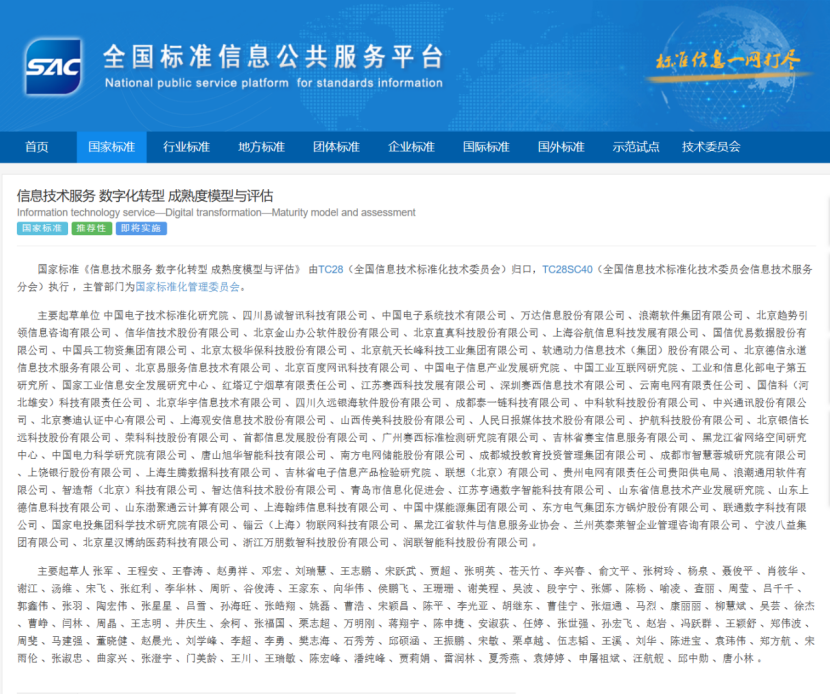Click the text 中国电力科学研究院有限公司
This screenshot has height=694, width=830.
pyautogui.click(x=120, y=455)
